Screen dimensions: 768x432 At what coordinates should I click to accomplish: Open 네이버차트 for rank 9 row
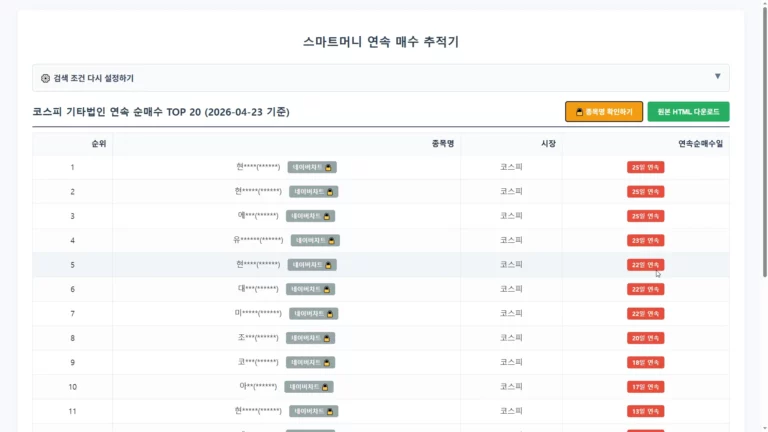point(311,362)
